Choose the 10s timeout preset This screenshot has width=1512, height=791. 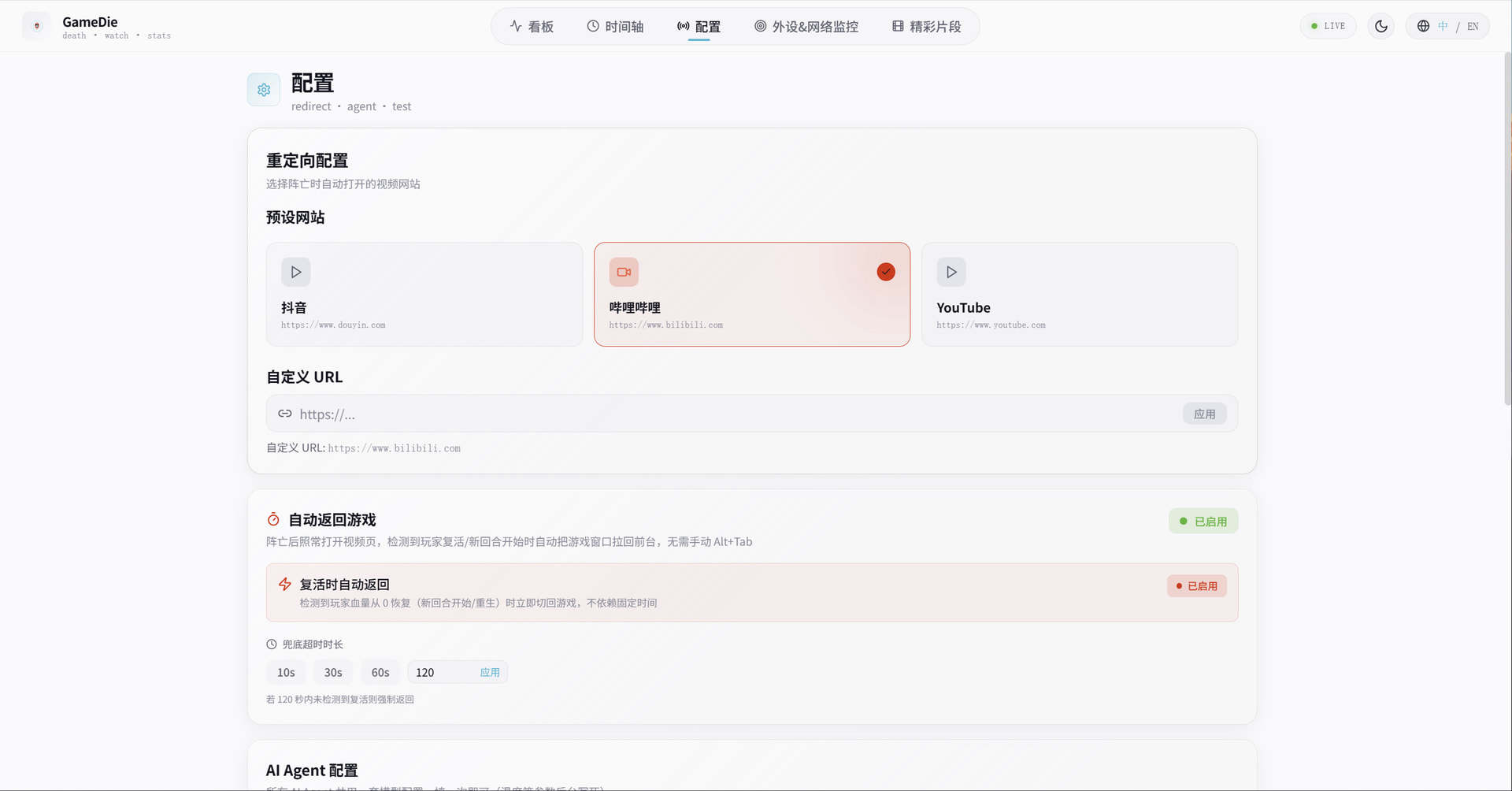tap(286, 672)
